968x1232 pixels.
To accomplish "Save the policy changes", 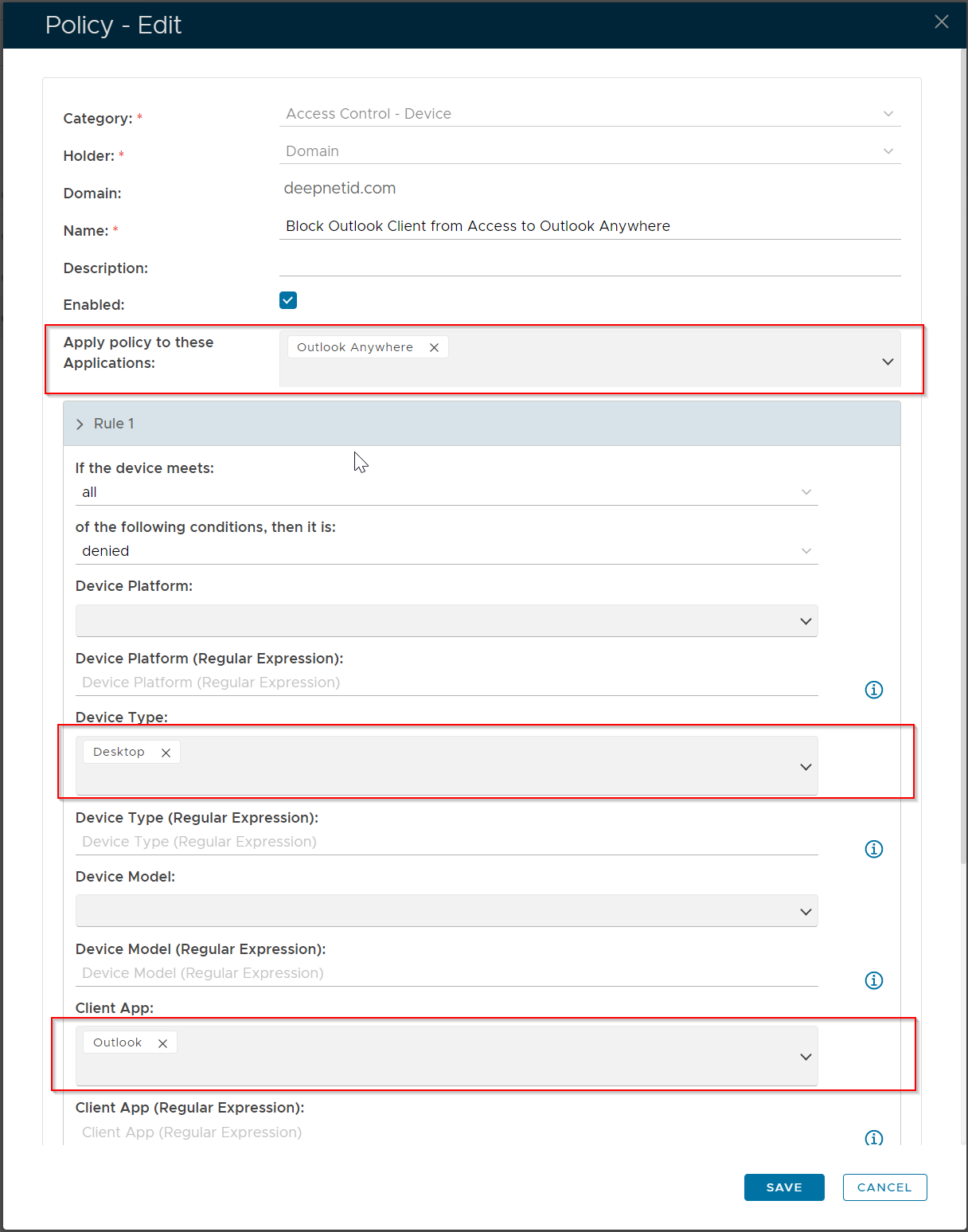I will click(783, 1187).
